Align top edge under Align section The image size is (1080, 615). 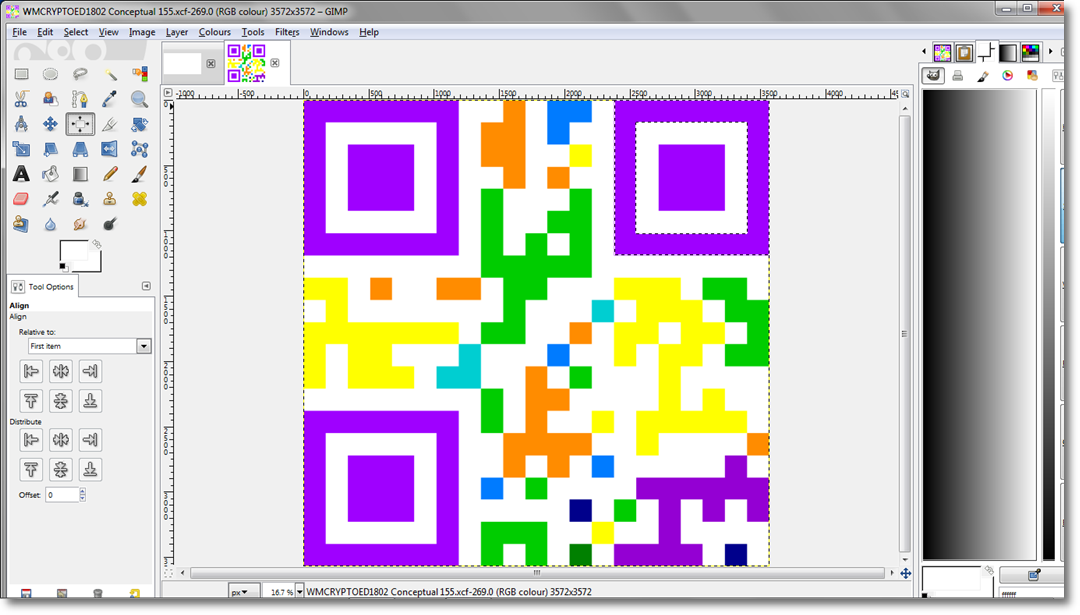pos(31,401)
